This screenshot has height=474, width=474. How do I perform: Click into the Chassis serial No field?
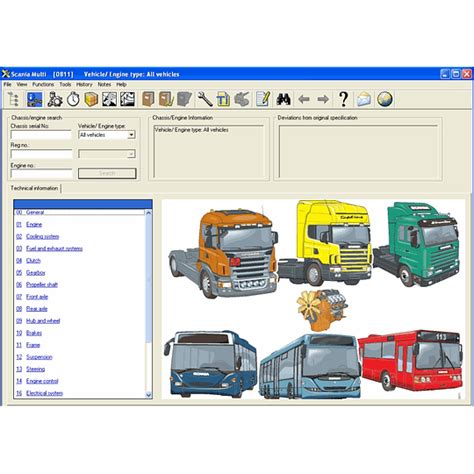(x=41, y=135)
